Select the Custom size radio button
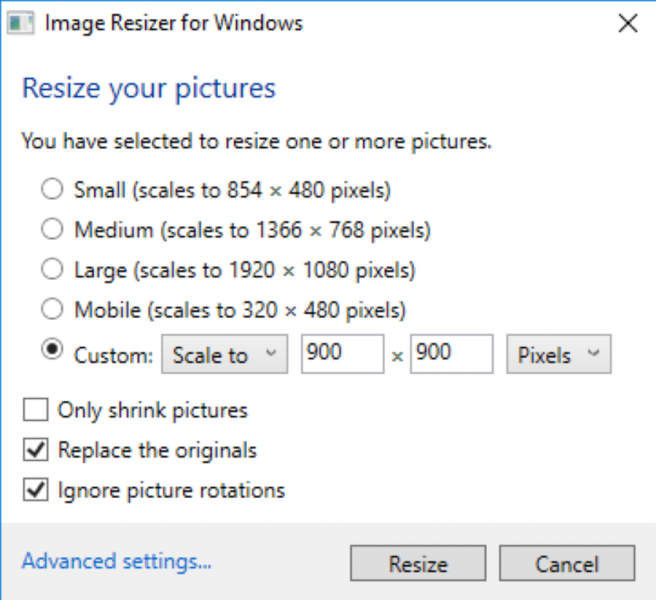Screen dimensions: 656x600 click(x=51, y=350)
